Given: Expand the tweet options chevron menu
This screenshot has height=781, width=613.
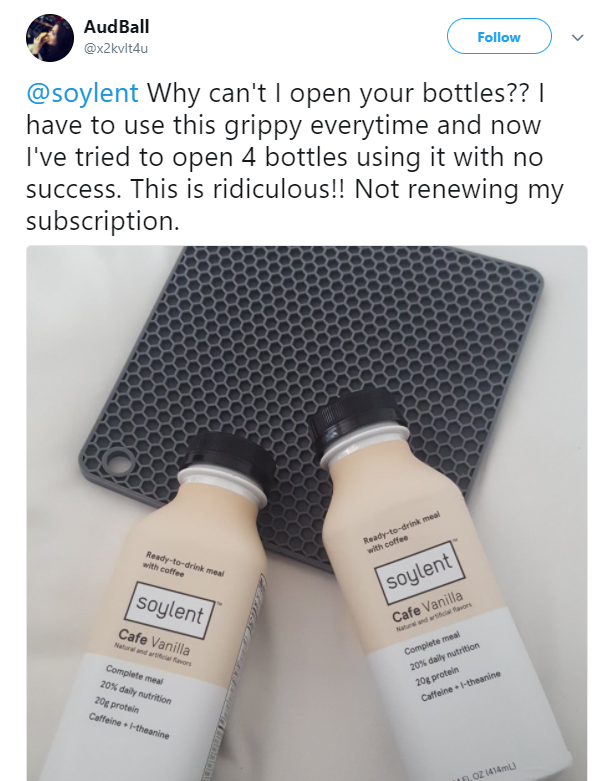Looking at the screenshot, I should [x=577, y=37].
